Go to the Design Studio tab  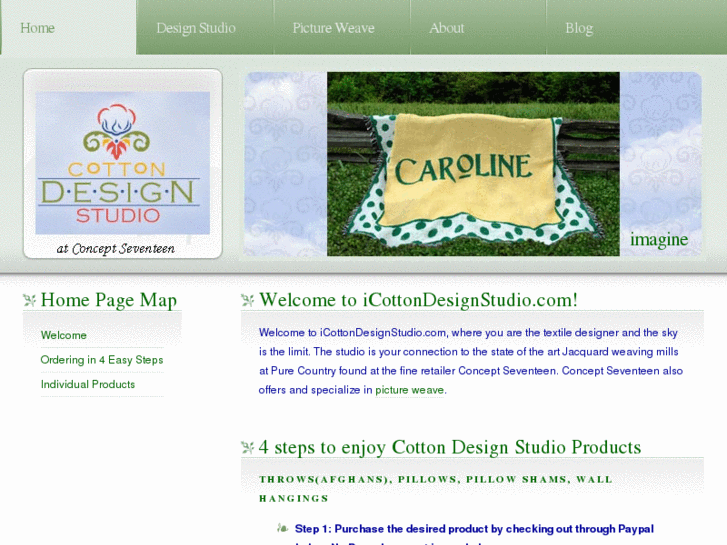pos(204,27)
